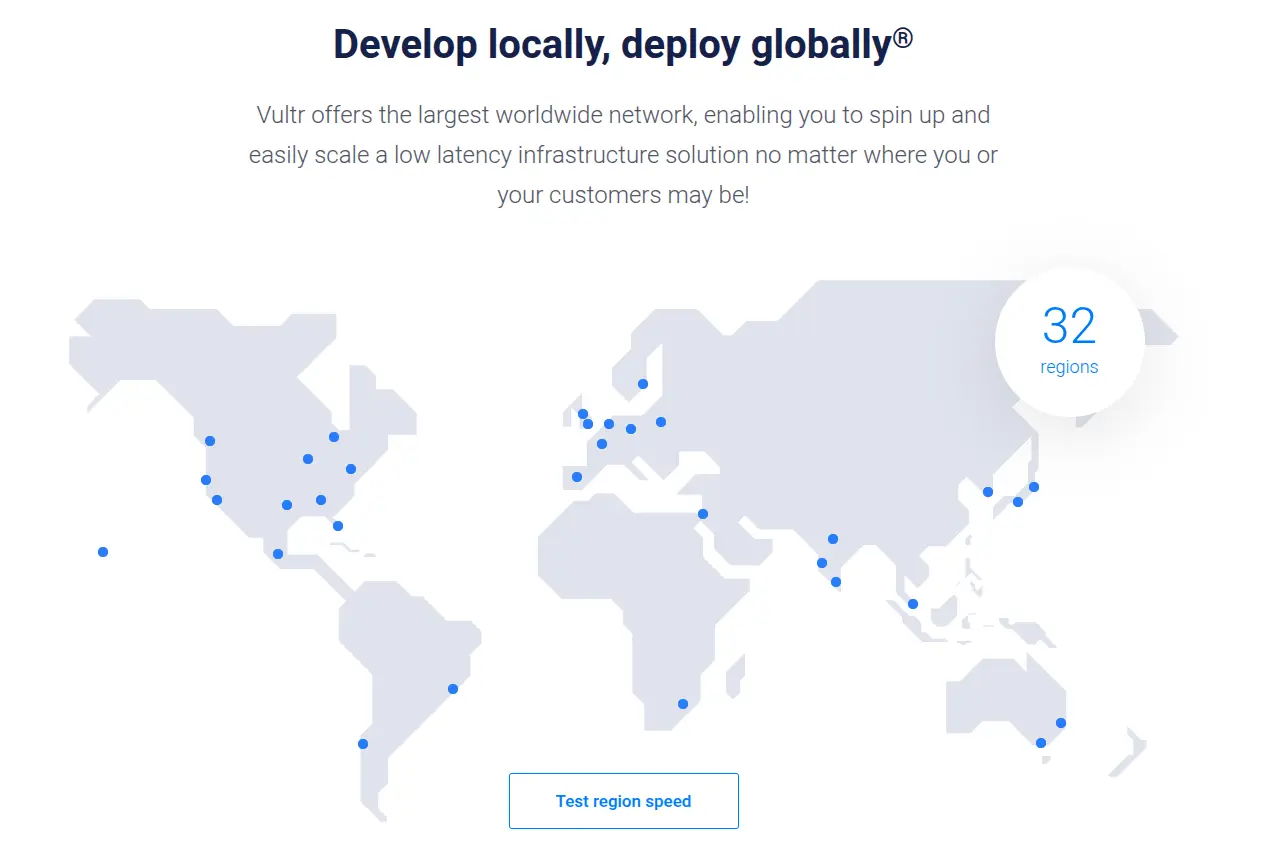Select the Madrid region dot
The width and height of the screenshot is (1262, 867).
coord(575,477)
